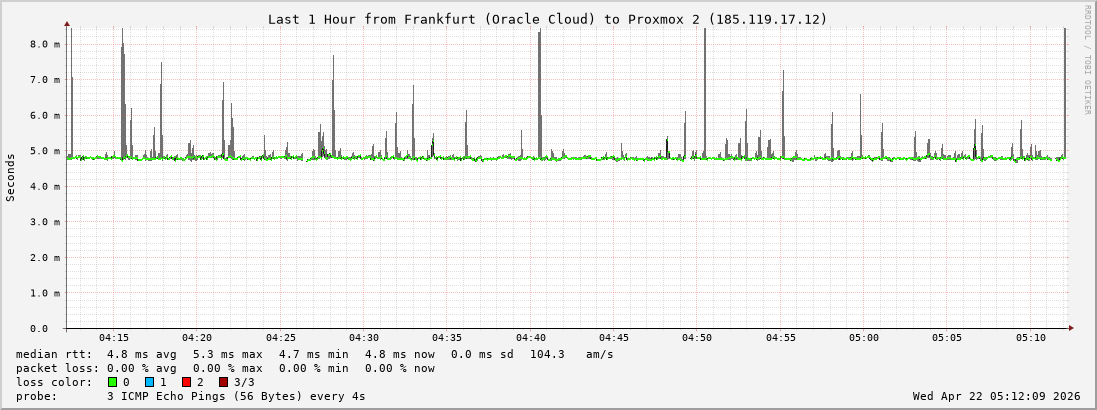The image size is (1097, 410).
Task: Click the RRDTOOL / TOBI OETIKER watermark
Action: [x=1088, y=60]
